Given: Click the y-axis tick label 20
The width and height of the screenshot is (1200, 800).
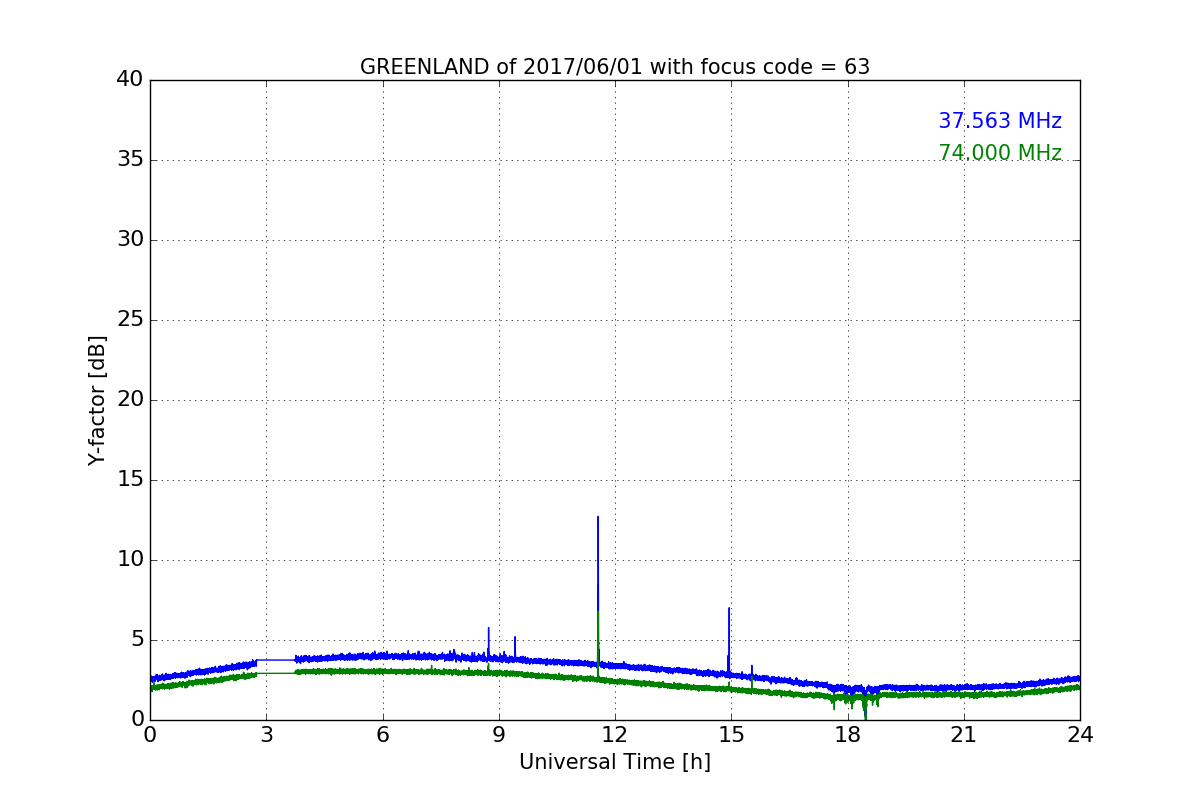Looking at the screenshot, I should click(x=130, y=399).
